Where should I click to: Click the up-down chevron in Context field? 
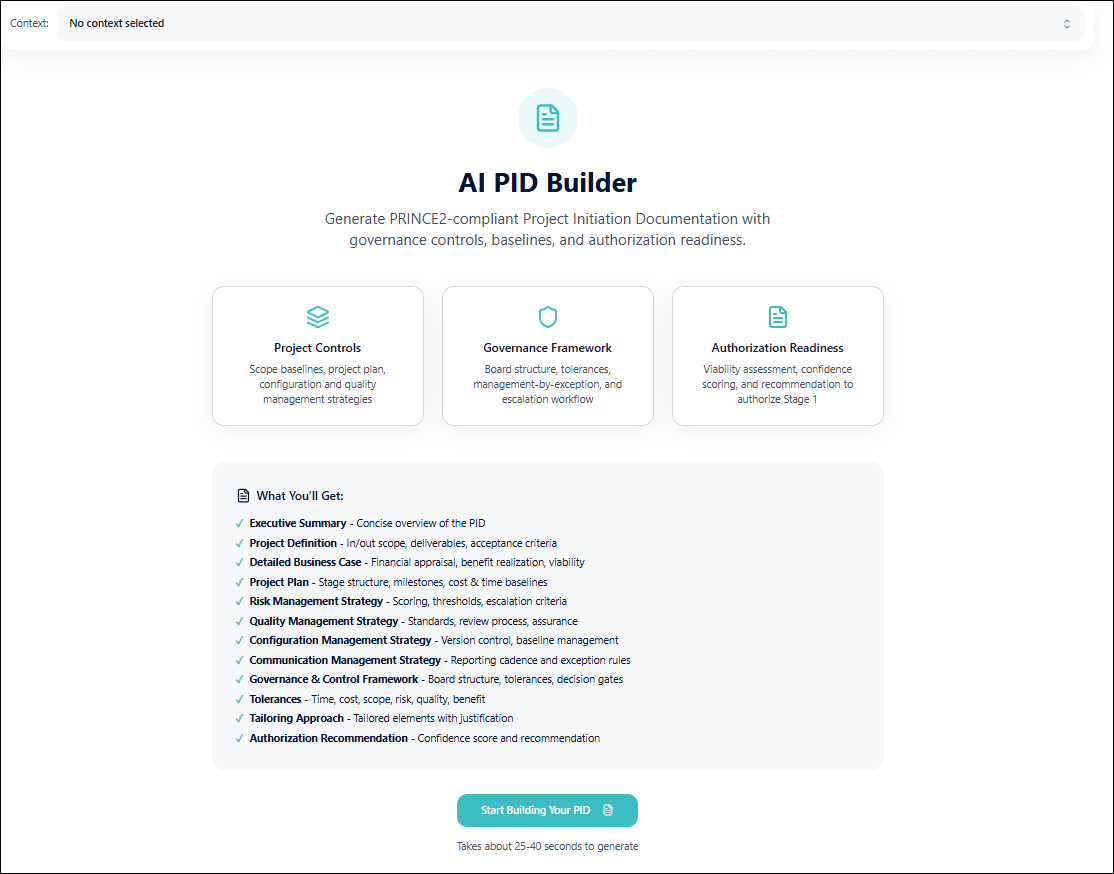(1066, 23)
